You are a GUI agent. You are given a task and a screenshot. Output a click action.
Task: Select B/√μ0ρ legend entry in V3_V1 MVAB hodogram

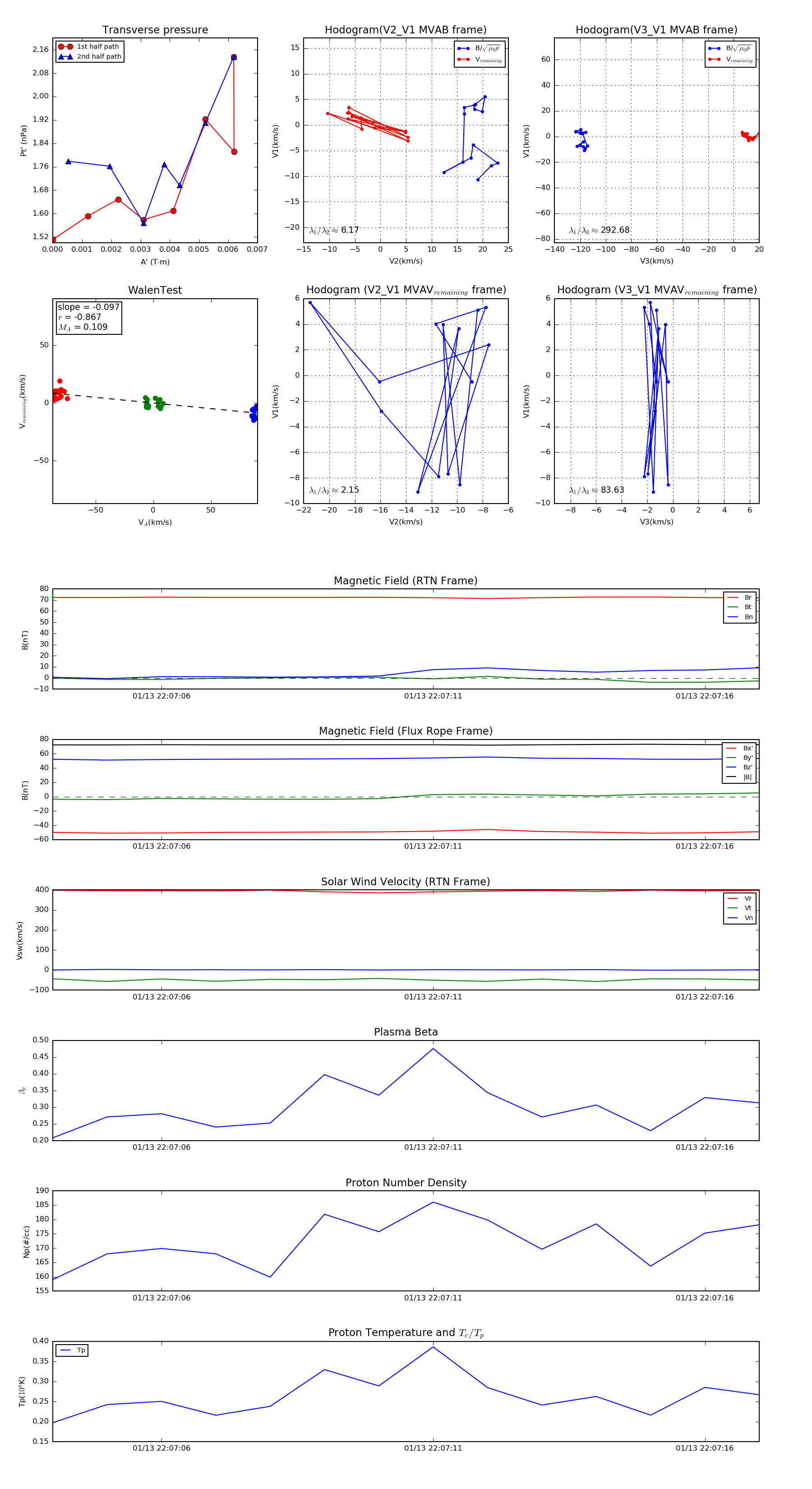(x=730, y=49)
